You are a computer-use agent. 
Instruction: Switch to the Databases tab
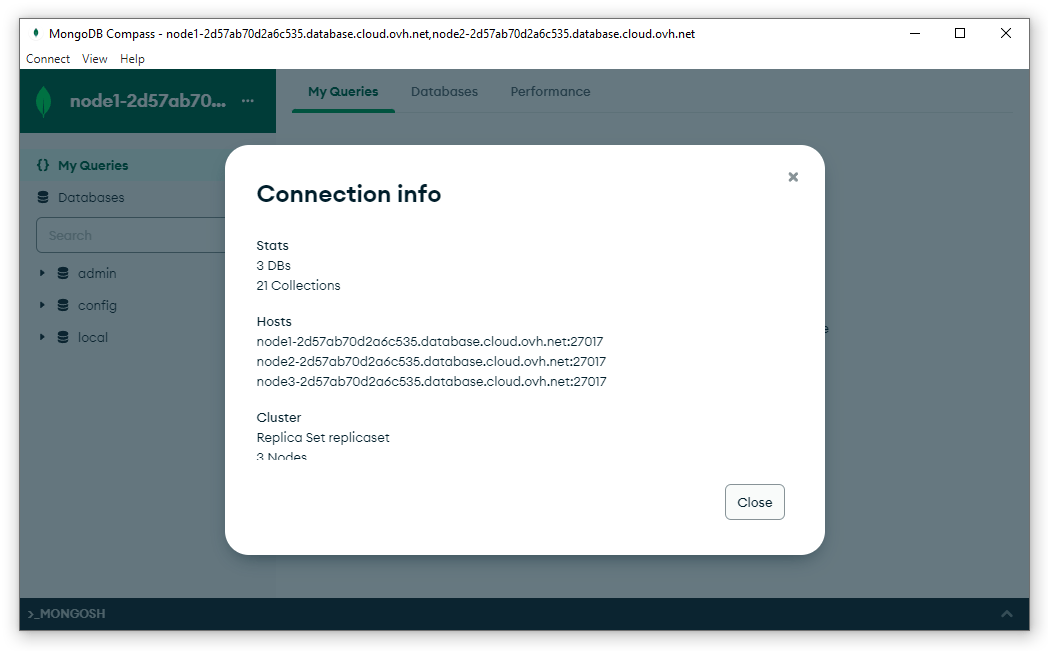coord(444,91)
